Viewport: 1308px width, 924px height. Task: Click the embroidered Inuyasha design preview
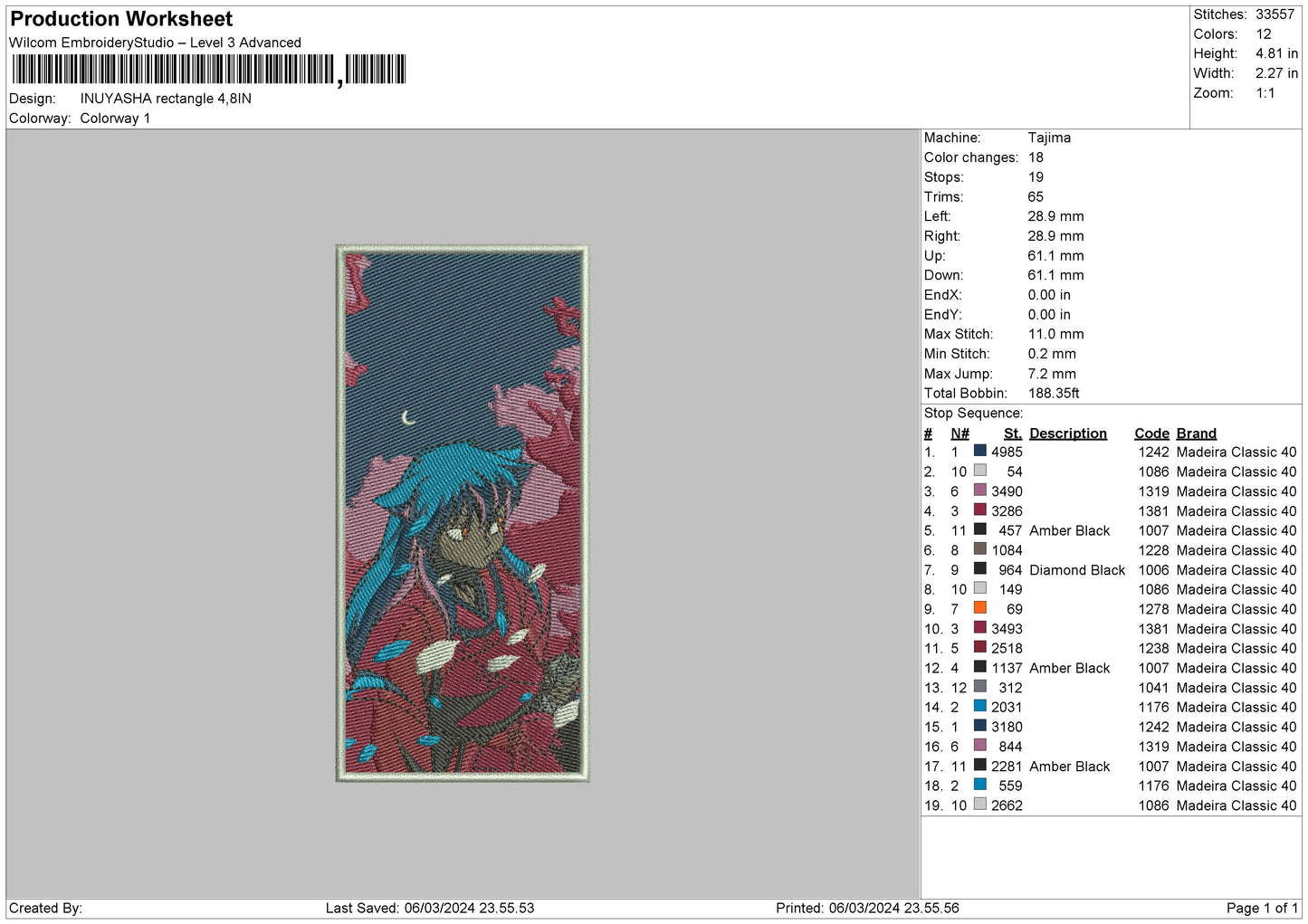click(463, 513)
